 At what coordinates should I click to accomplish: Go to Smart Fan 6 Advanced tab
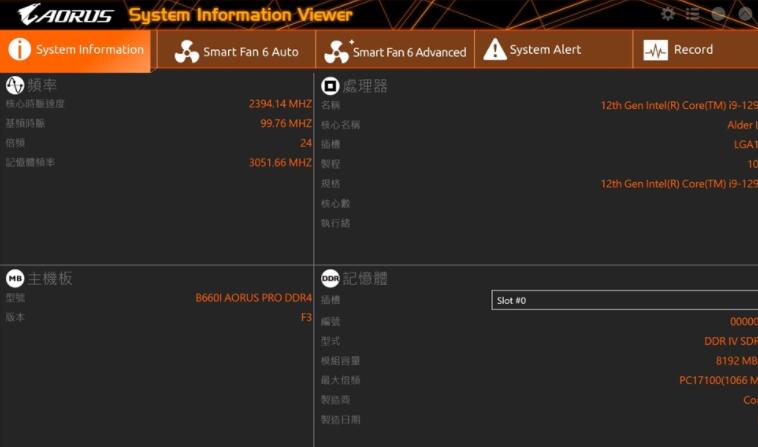396,51
